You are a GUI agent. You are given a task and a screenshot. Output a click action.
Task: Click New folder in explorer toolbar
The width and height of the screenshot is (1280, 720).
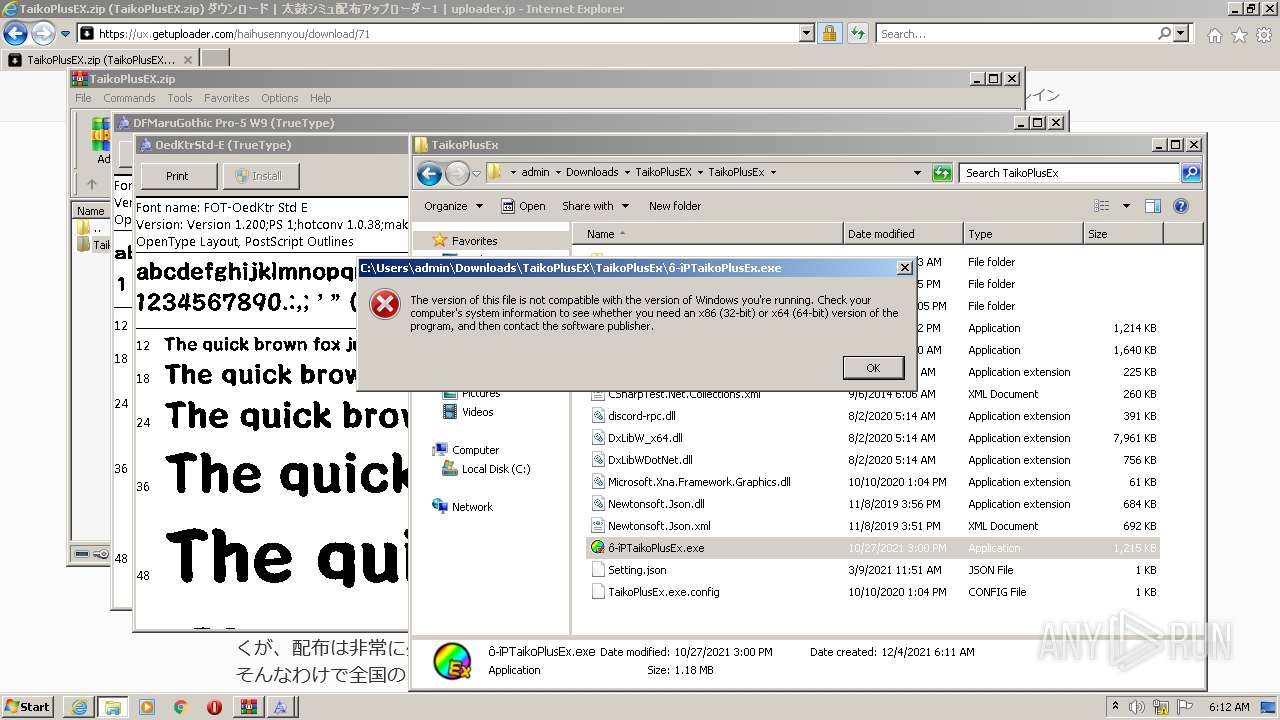pyautogui.click(x=675, y=206)
